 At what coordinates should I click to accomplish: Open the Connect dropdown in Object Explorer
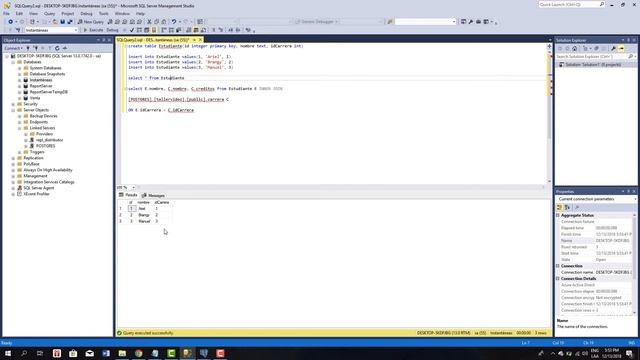click(x=13, y=48)
